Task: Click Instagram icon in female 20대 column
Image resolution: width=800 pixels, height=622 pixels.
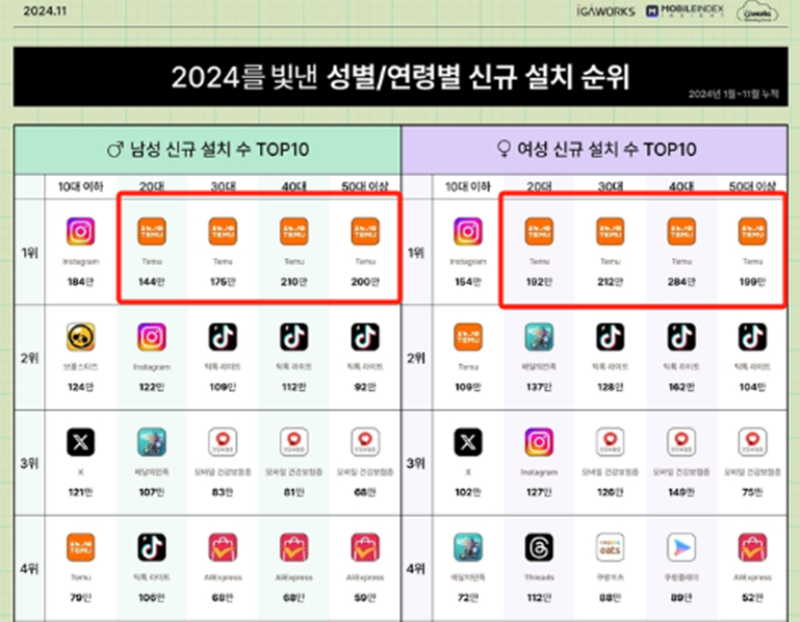Action: (540, 442)
